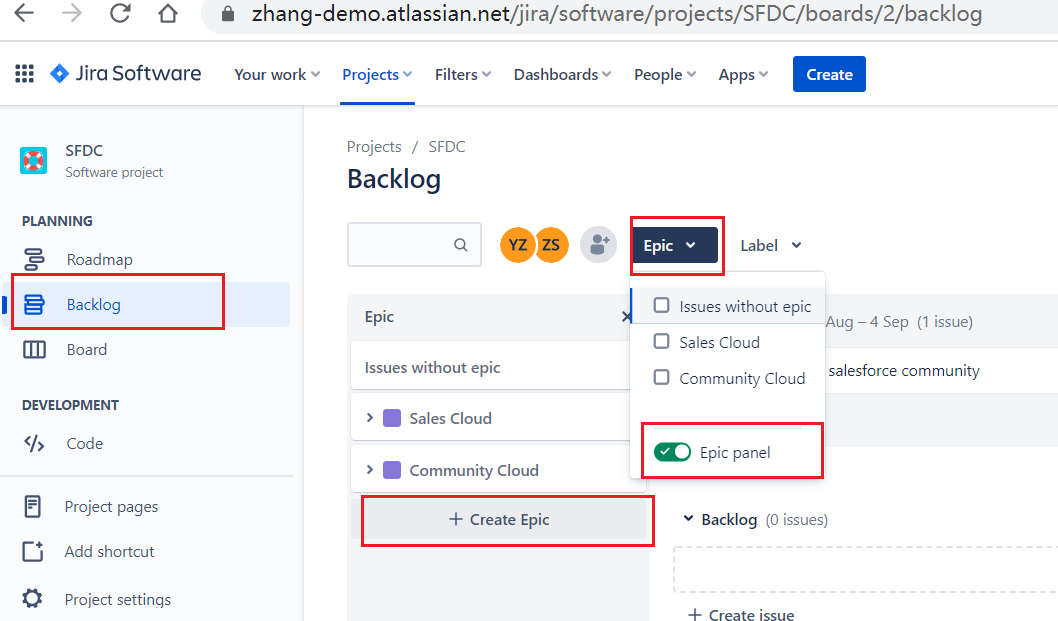Click the Project pages document icon
Screen dimensions: 1058x621
[x=32, y=506]
